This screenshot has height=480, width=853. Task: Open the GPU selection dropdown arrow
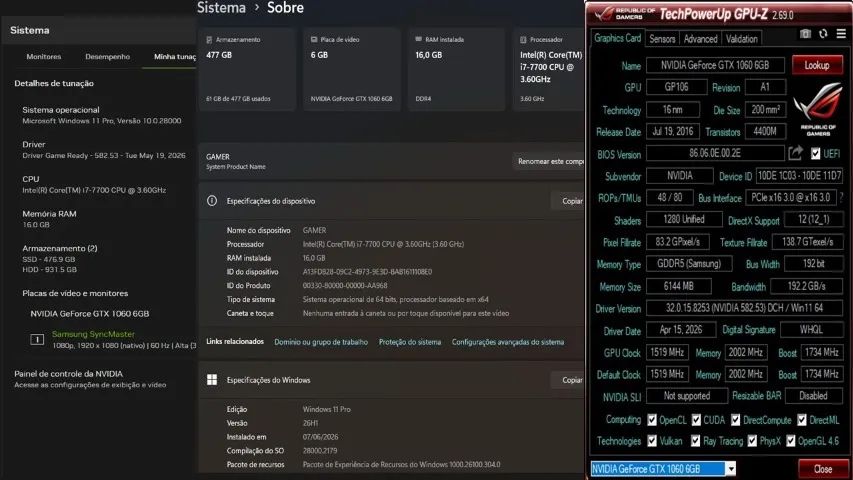click(731, 469)
